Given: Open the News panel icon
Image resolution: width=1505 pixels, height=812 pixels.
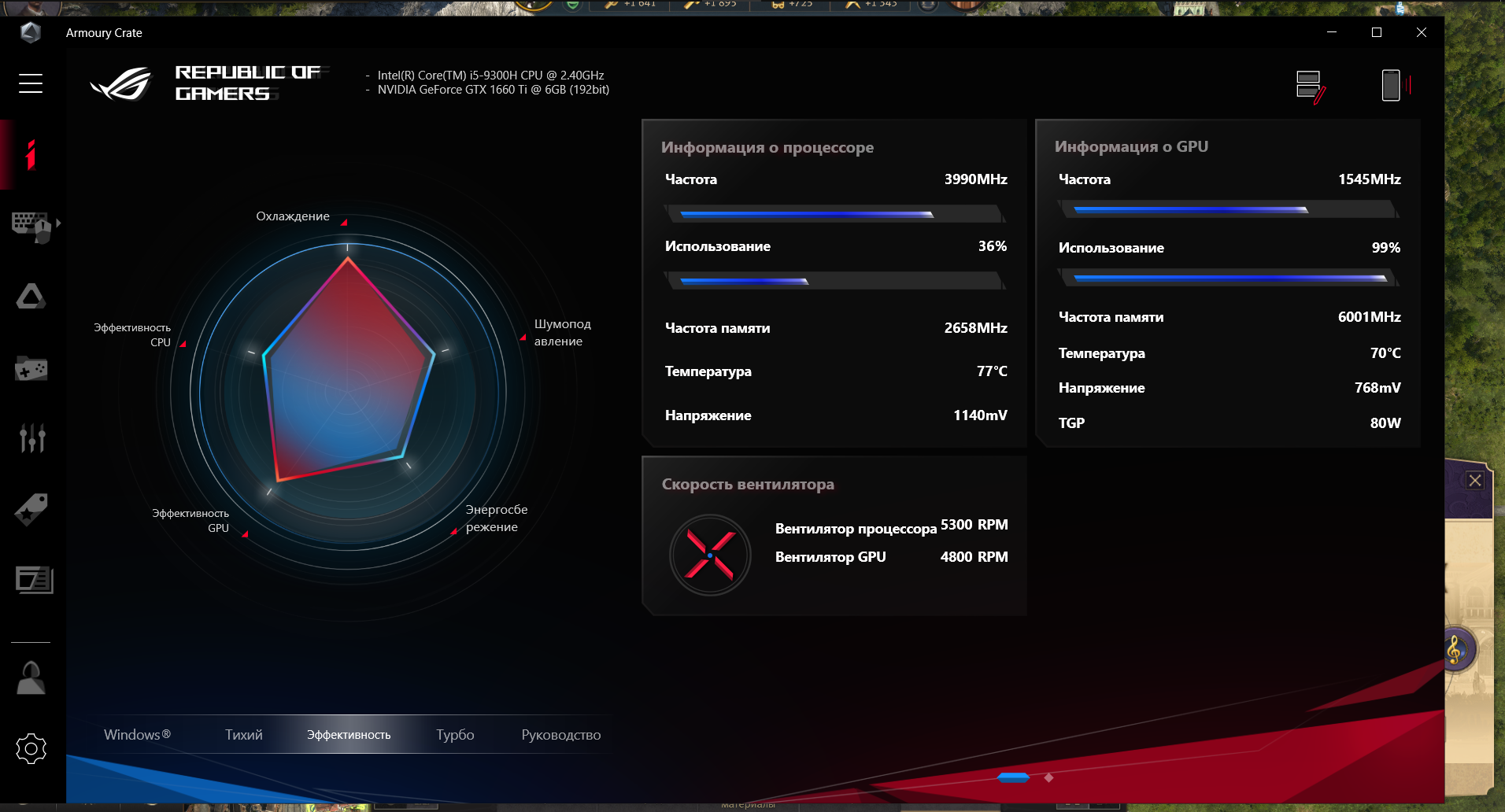Looking at the screenshot, I should 34,580.
